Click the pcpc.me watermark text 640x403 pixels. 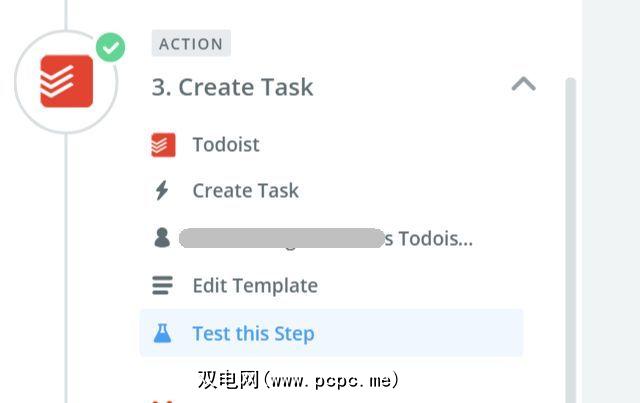(298, 380)
